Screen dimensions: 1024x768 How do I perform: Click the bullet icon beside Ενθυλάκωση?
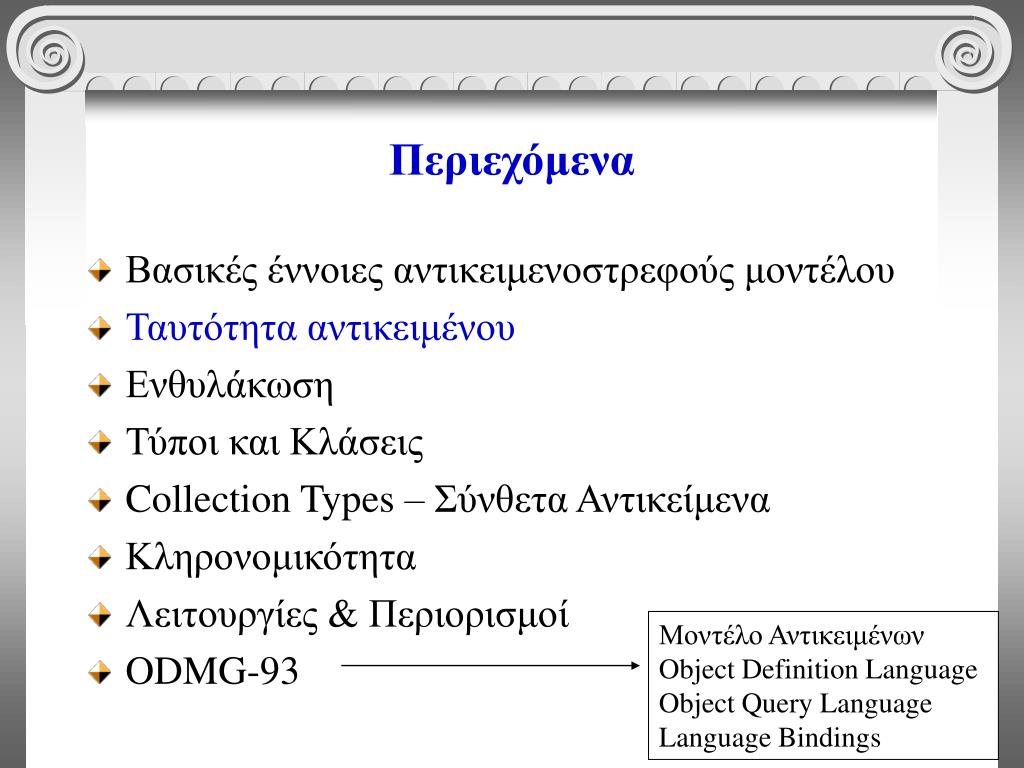pos(100,385)
